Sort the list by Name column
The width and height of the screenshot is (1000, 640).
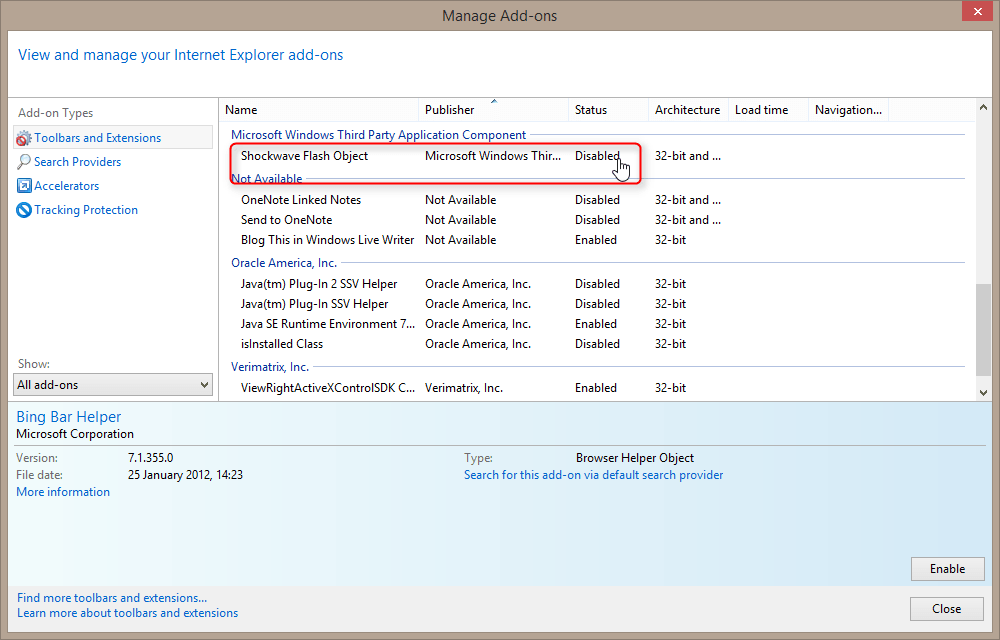tap(319, 110)
